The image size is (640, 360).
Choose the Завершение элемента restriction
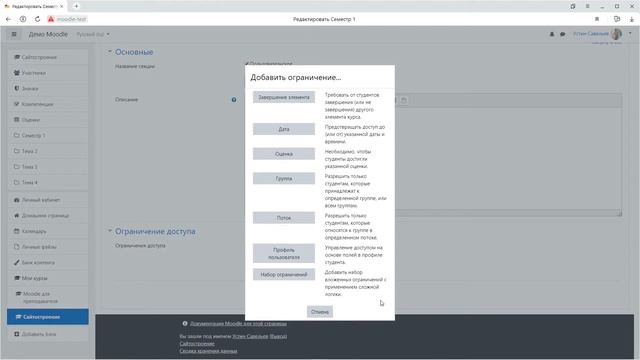284,97
